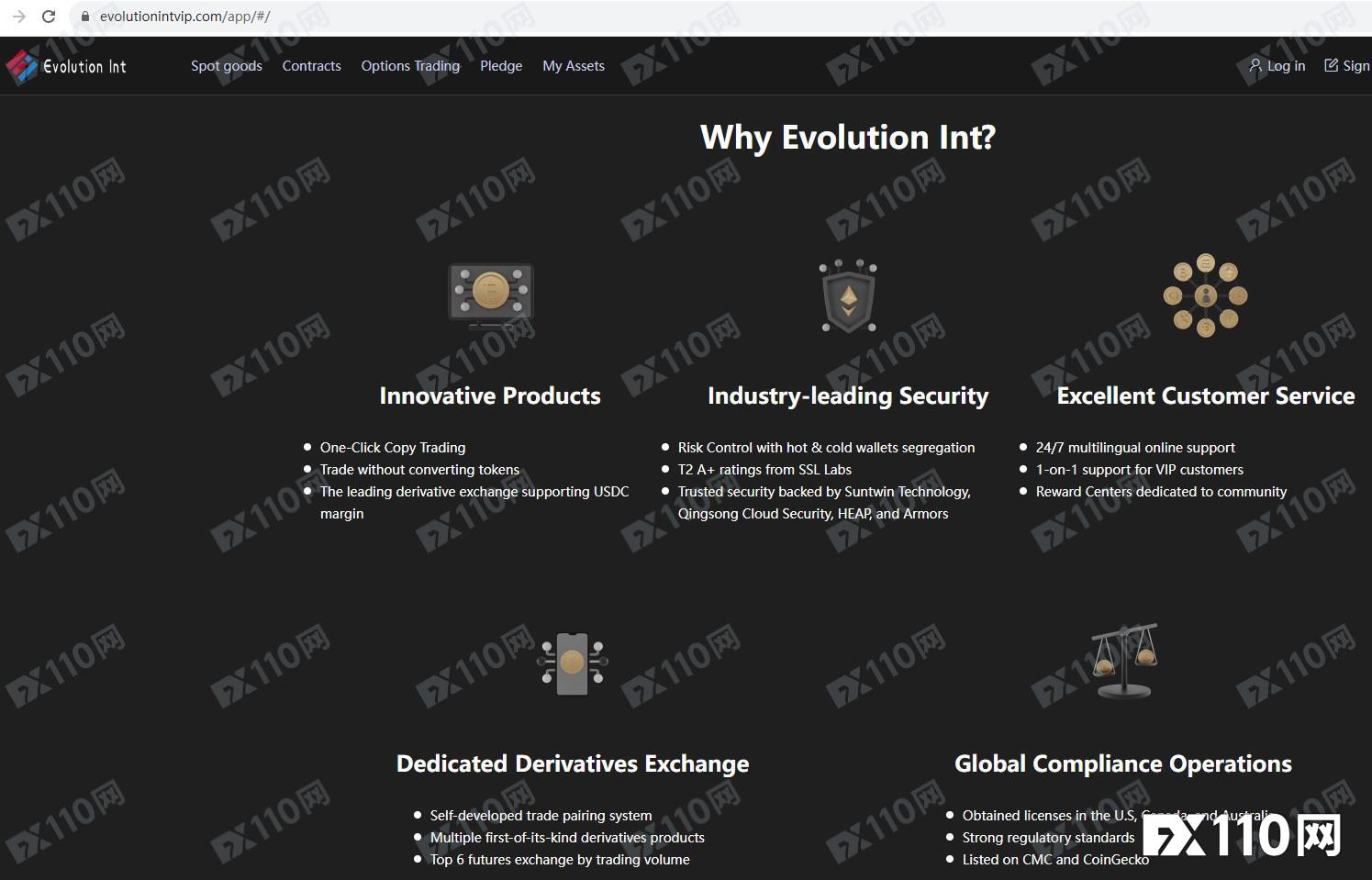Click the One-Click Copy Trading bullet

393,448
